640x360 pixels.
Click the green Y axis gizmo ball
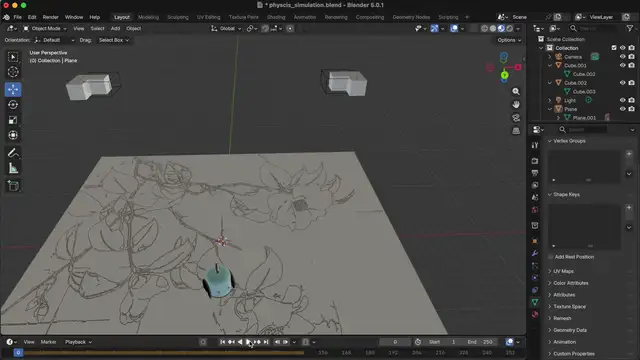click(504, 75)
